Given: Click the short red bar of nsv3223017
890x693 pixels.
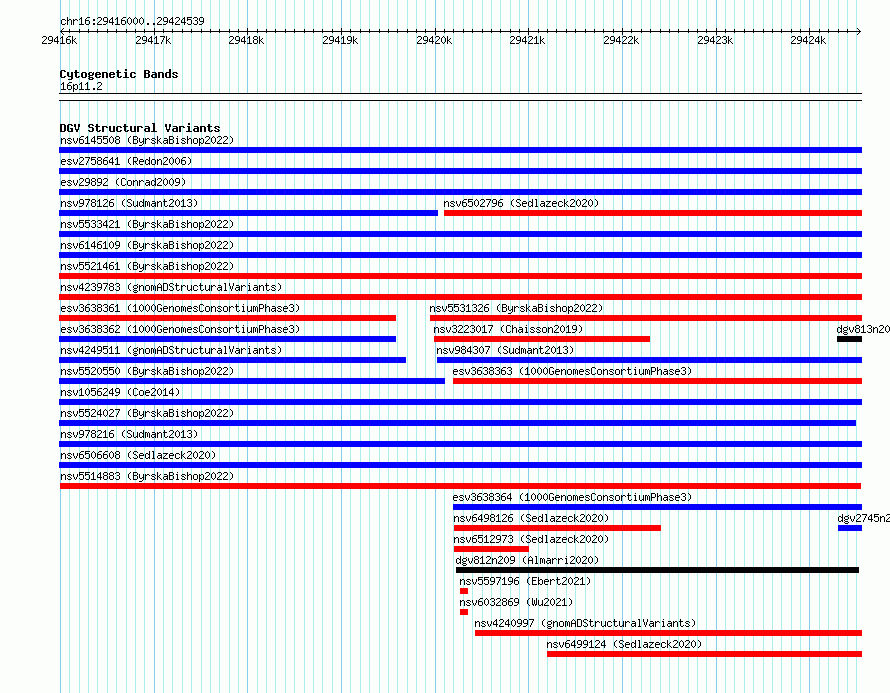Looking at the screenshot, I should pyautogui.click(x=542, y=339).
